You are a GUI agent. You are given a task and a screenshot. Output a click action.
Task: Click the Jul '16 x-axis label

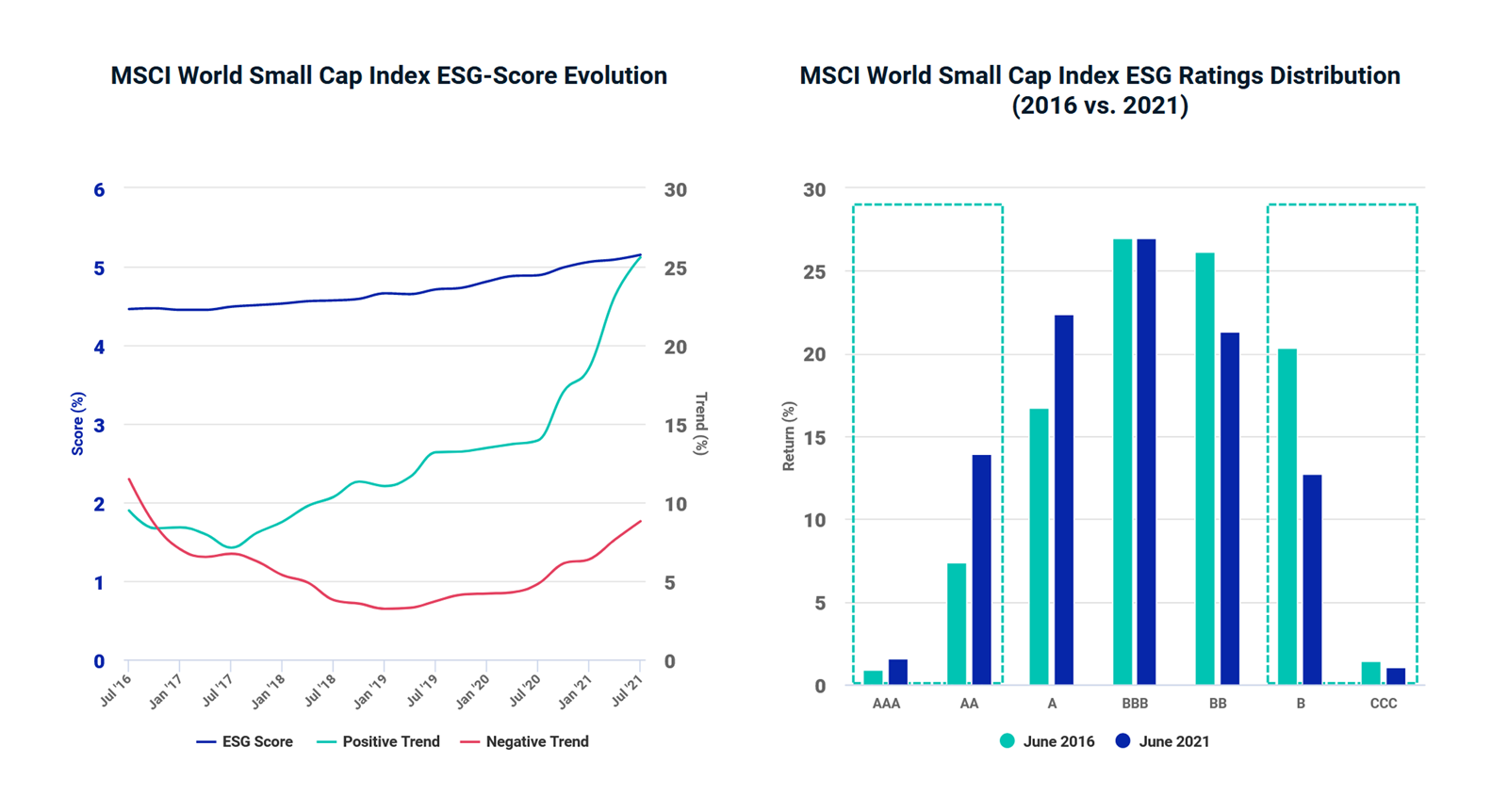click(x=115, y=690)
